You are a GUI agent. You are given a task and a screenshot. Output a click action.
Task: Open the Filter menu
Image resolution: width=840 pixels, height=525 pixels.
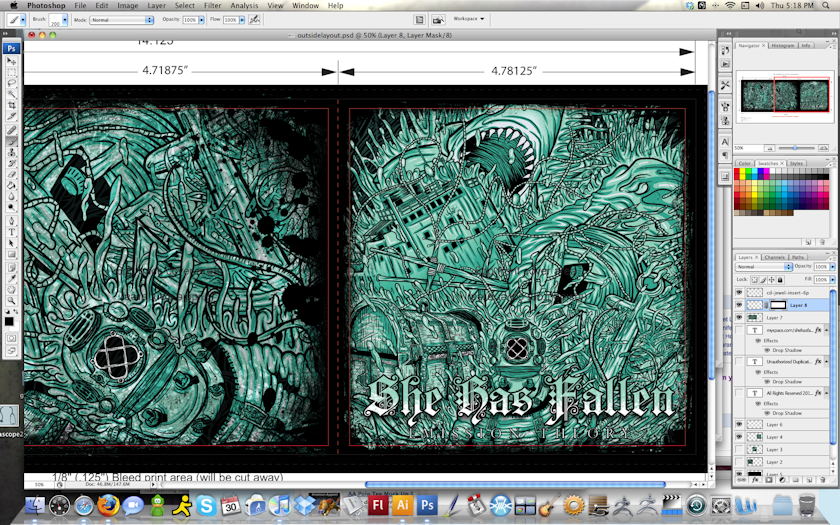pos(212,5)
